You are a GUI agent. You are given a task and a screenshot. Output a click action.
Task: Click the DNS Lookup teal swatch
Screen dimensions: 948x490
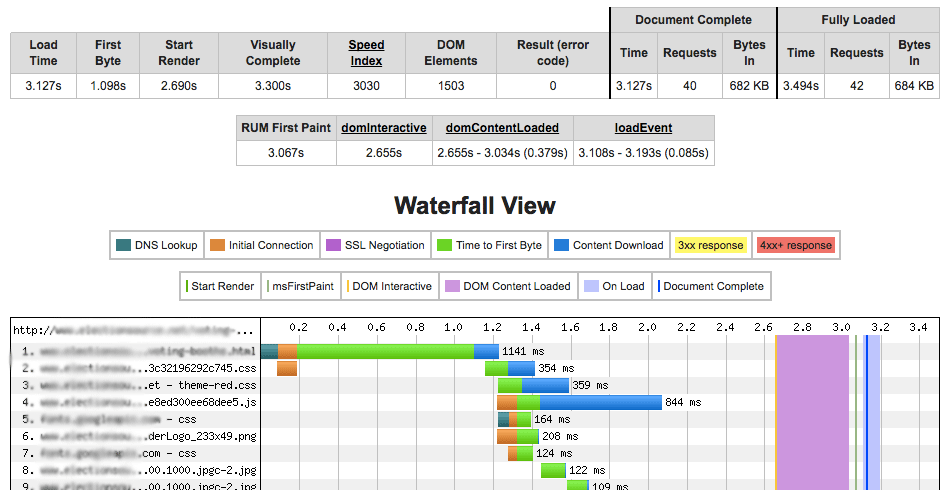click(x=123, y=245)
